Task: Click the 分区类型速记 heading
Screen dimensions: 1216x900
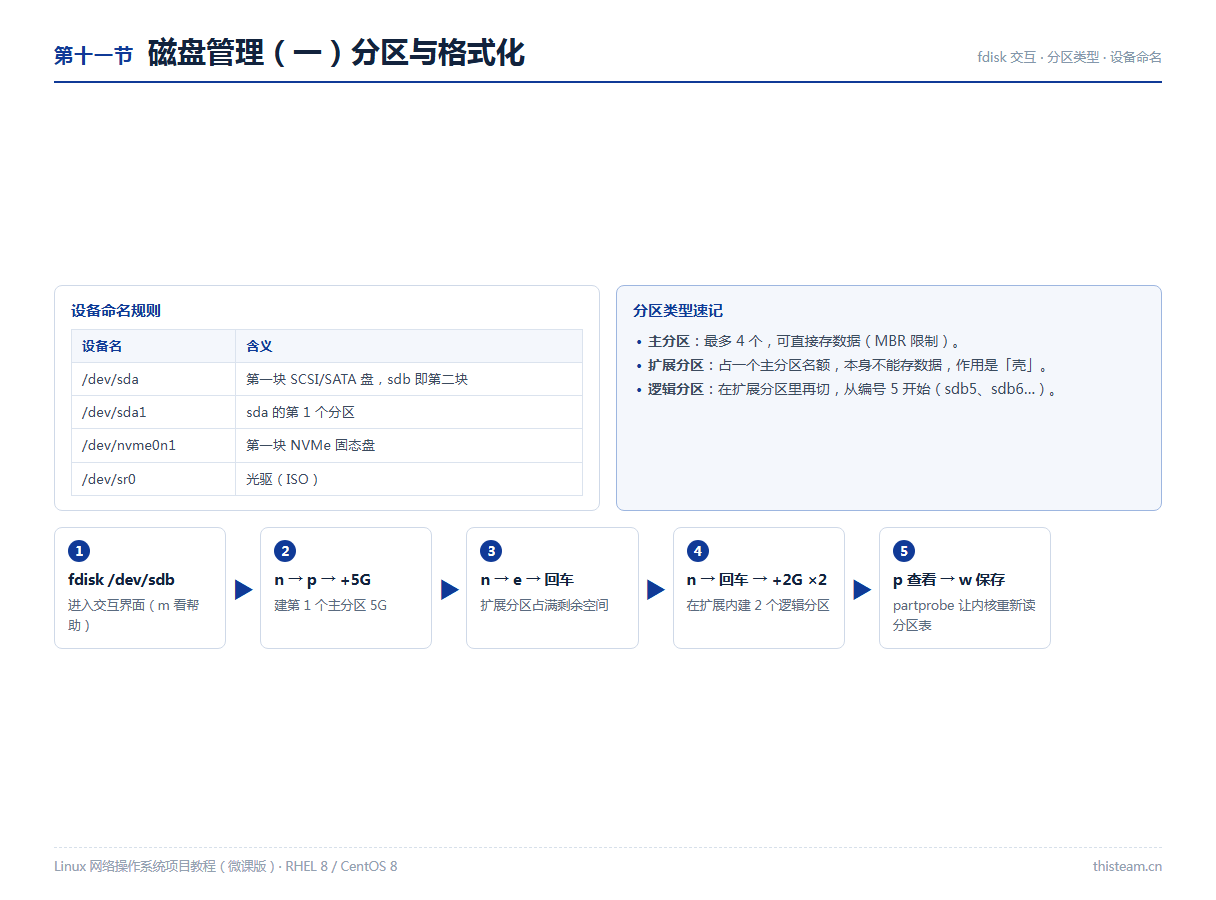Action: tap(677, 310)
